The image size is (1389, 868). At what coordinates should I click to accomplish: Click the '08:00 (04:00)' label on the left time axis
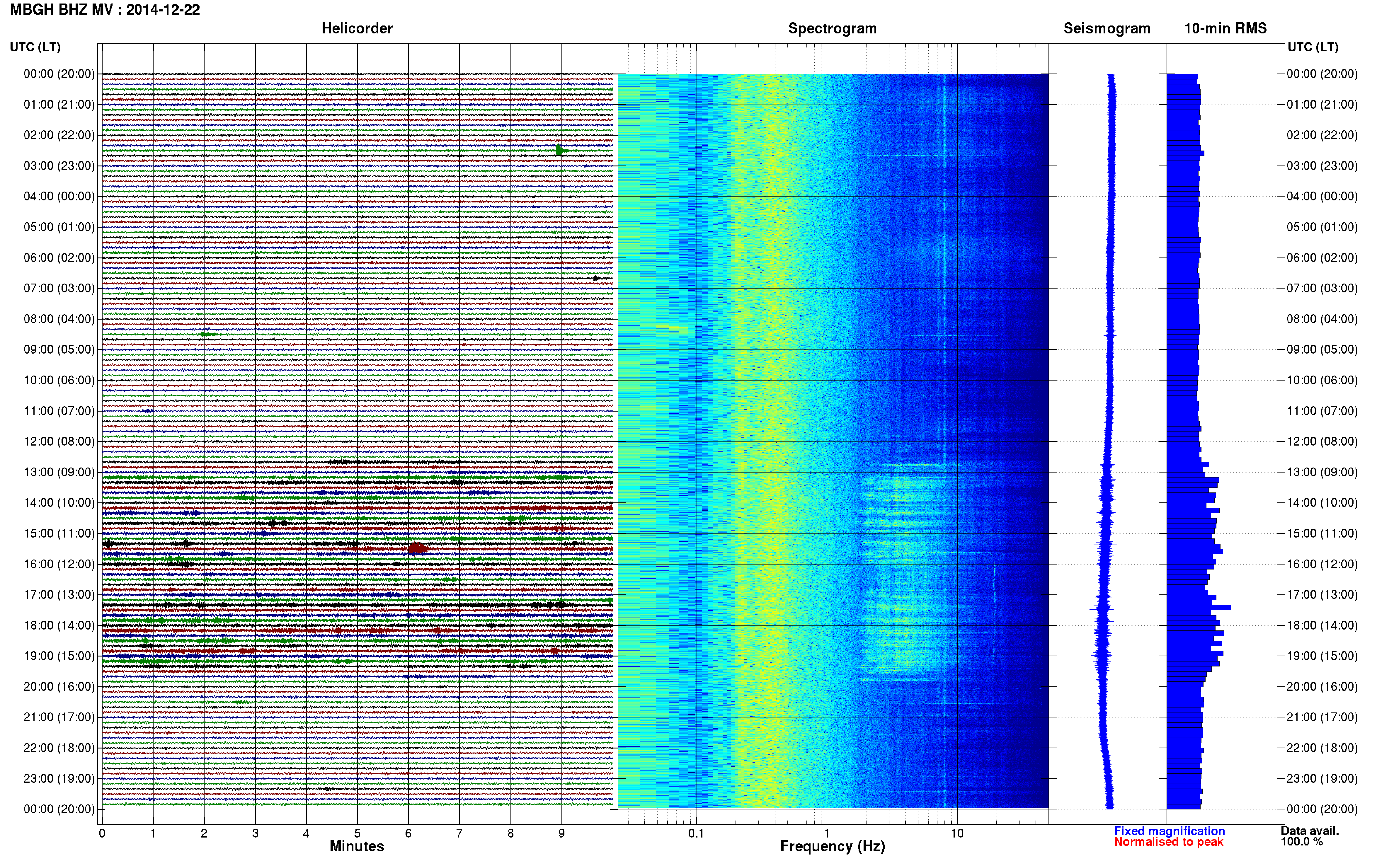[x=59, y=319]
